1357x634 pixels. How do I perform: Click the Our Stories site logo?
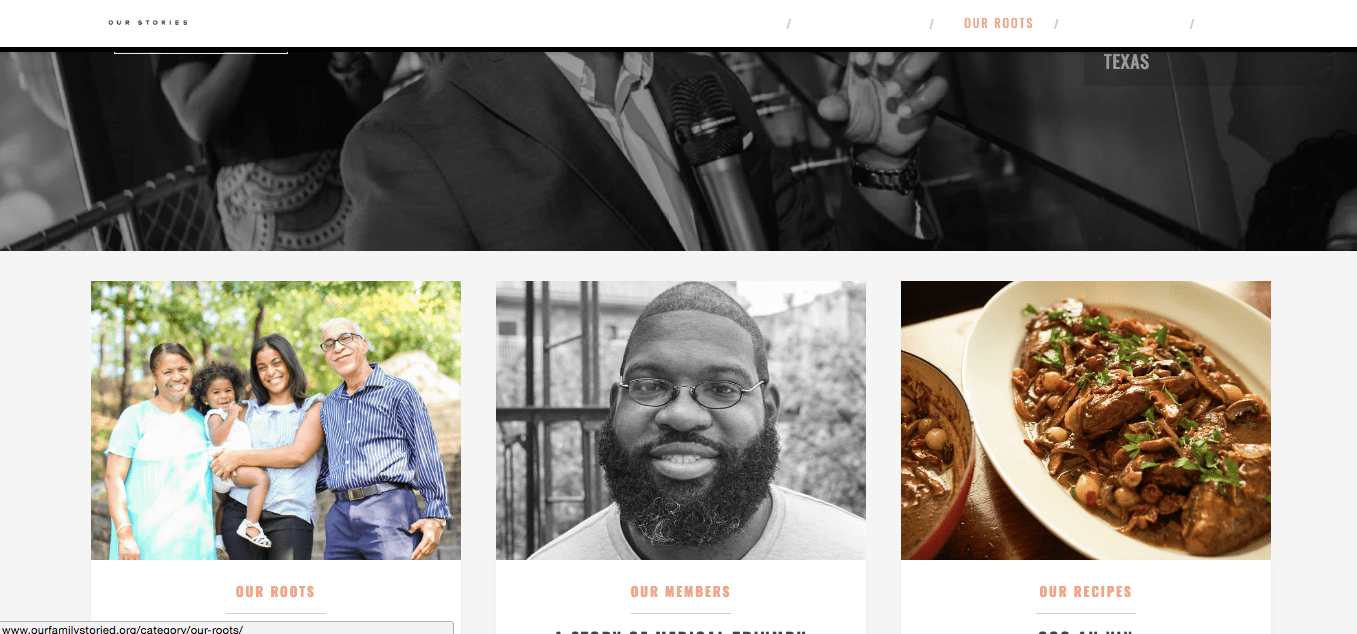[x=148, y=22]
